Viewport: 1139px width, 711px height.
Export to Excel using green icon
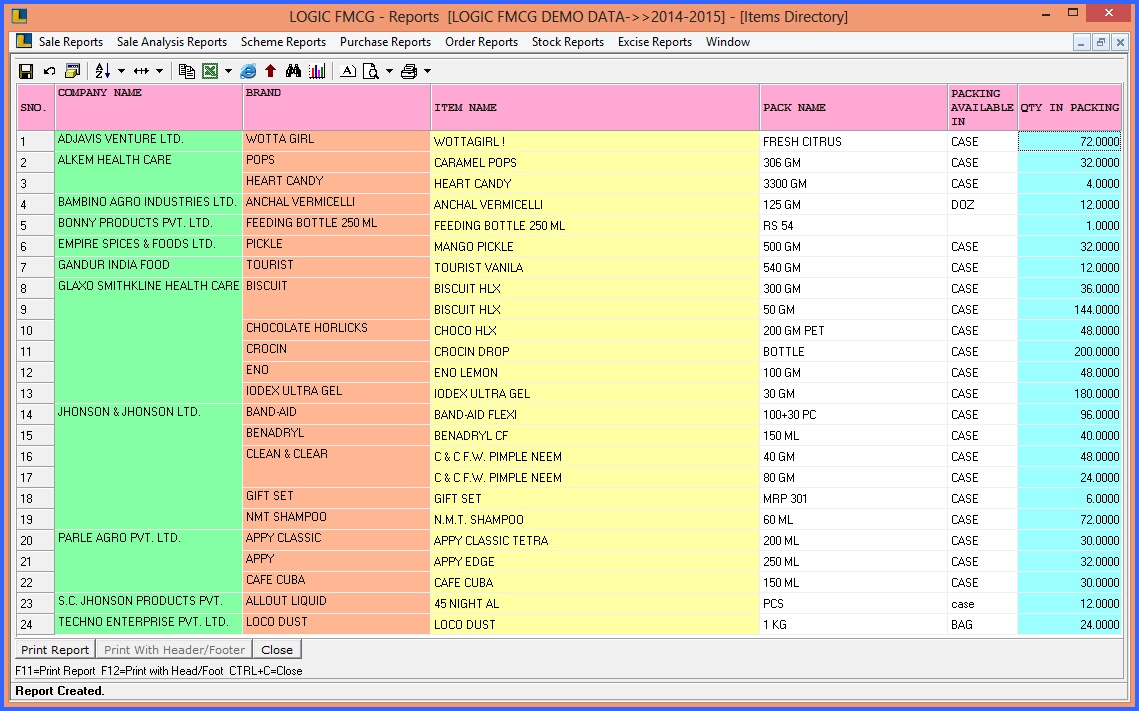coord(210,71)
